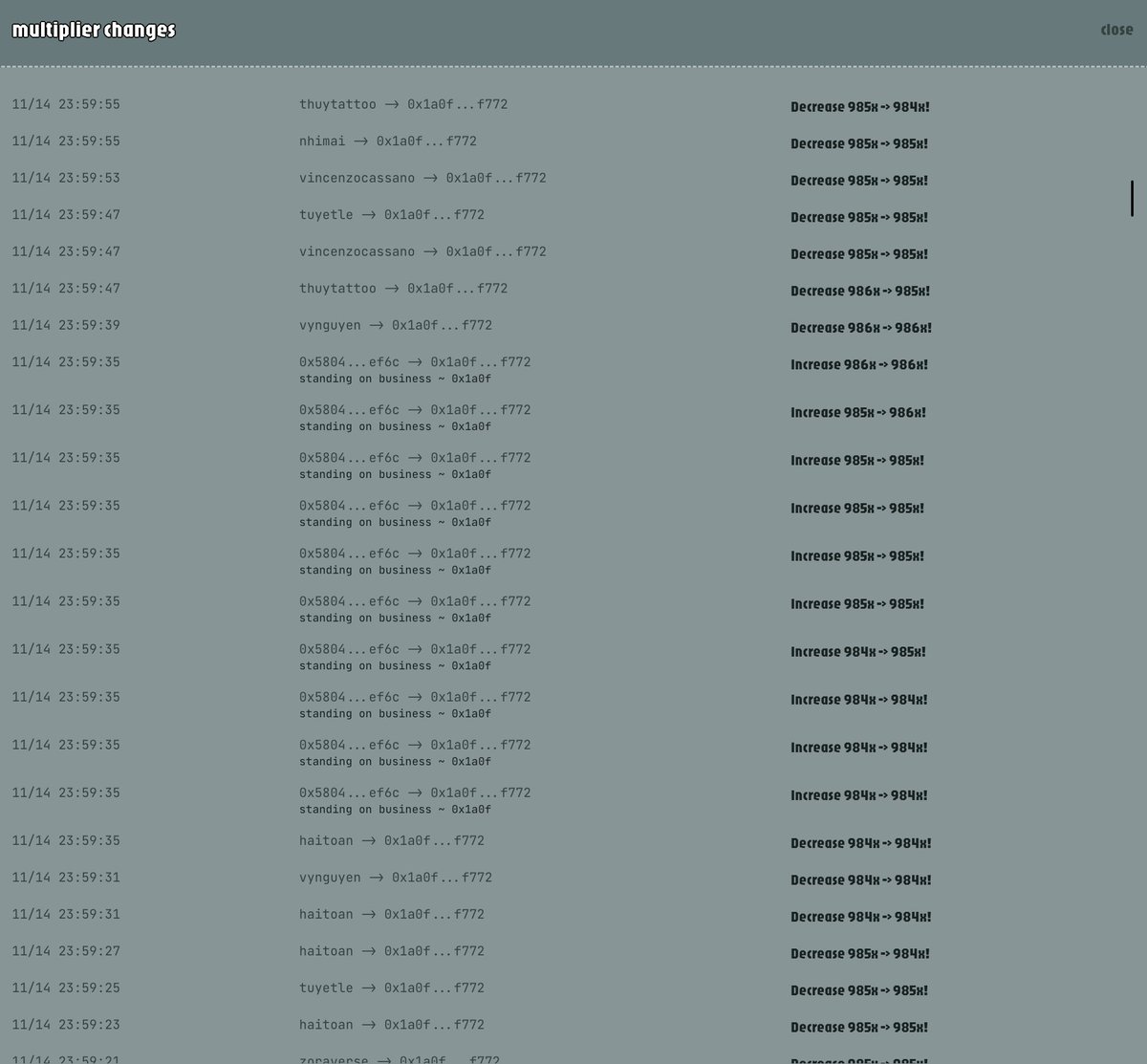Click haitoan in the 23:59:23 row

[x=326, y=1025]
